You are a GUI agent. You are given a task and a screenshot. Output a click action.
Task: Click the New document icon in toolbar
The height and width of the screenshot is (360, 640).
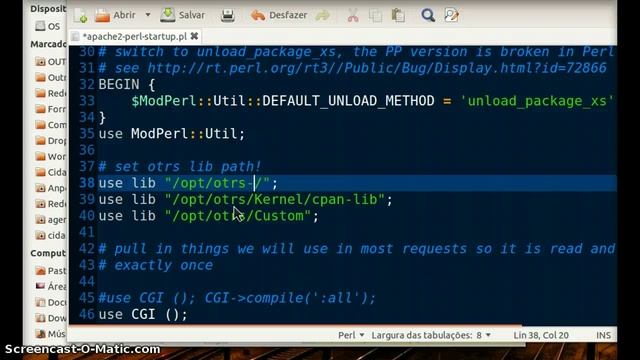tap(81, 16)
